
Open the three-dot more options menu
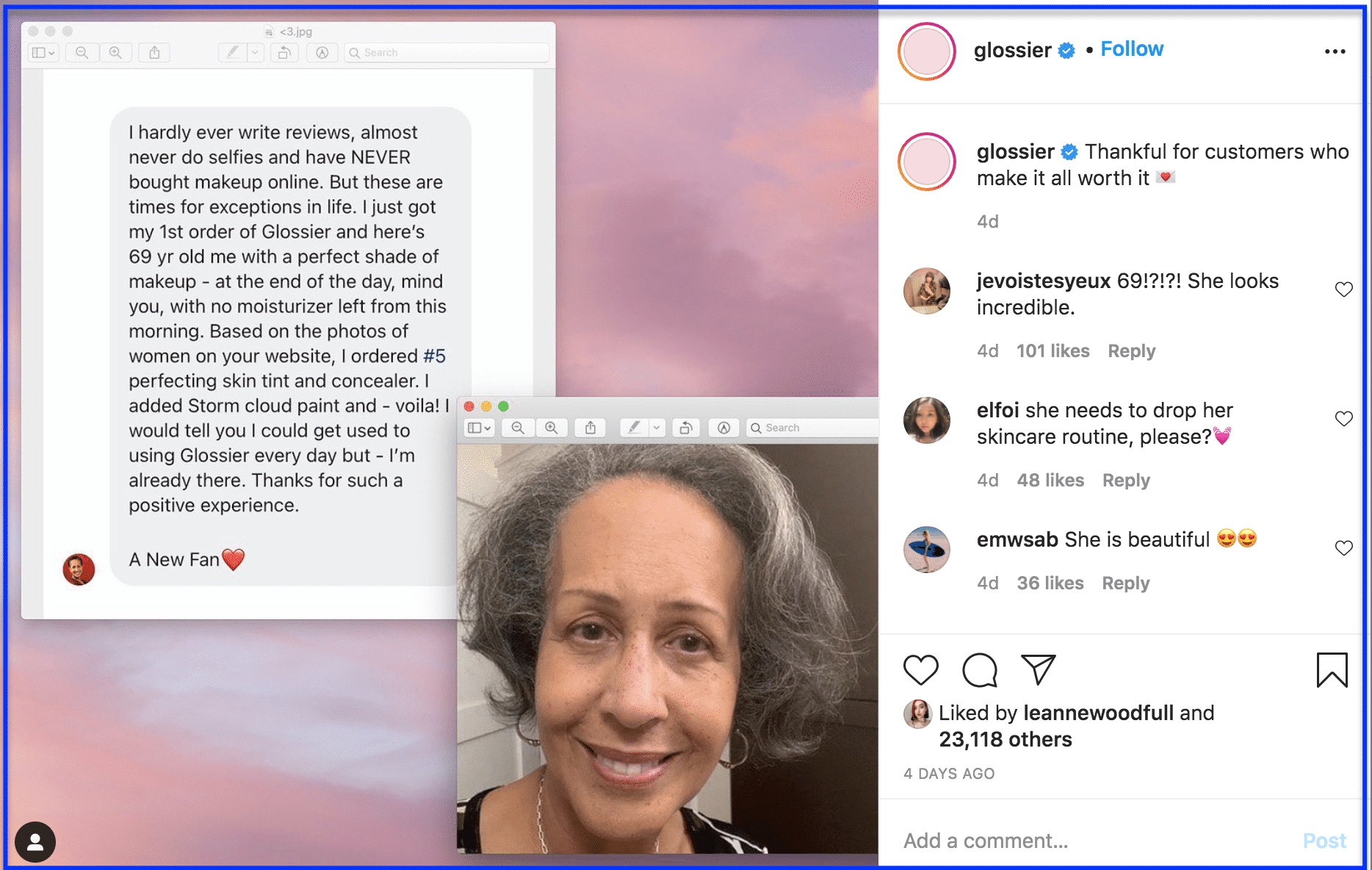pyautogui.click(x=1335, y=51)
